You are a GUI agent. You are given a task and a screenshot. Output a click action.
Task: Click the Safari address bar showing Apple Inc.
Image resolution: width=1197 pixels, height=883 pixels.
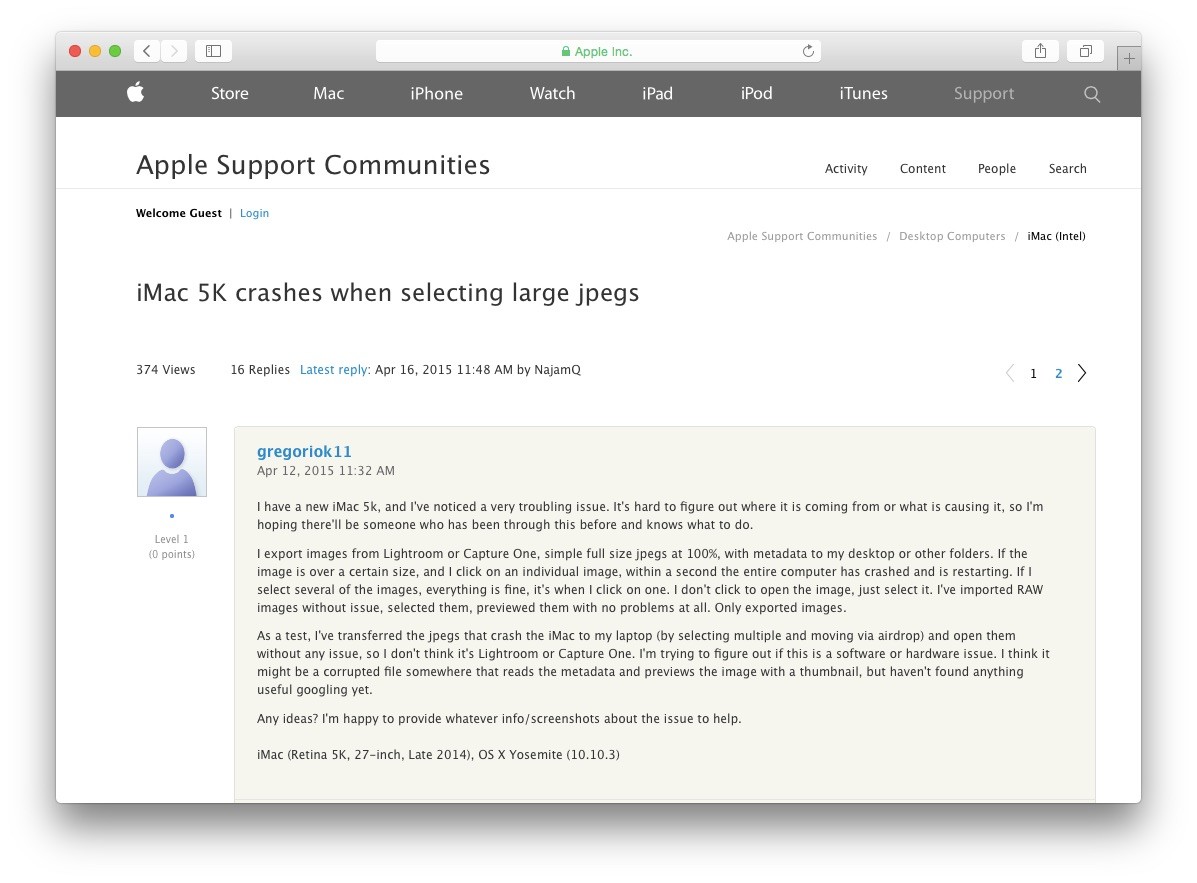tap(598, 51)
